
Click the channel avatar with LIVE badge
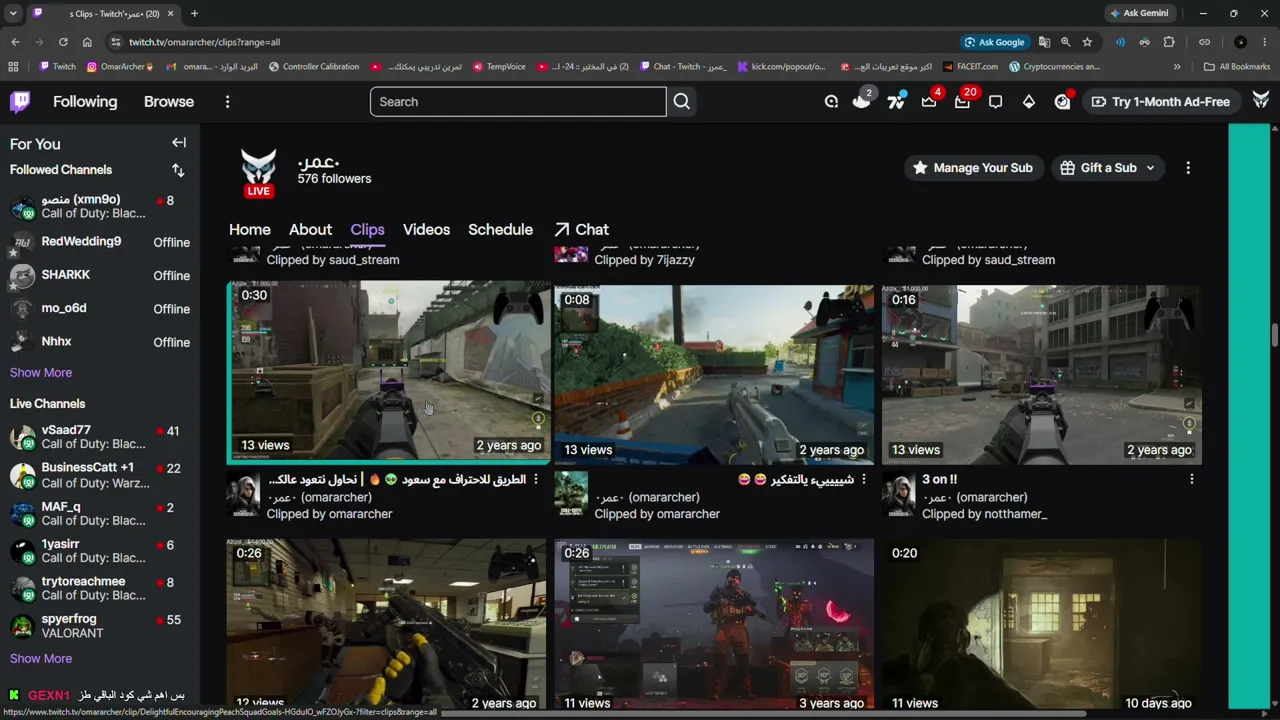[258, 173]
